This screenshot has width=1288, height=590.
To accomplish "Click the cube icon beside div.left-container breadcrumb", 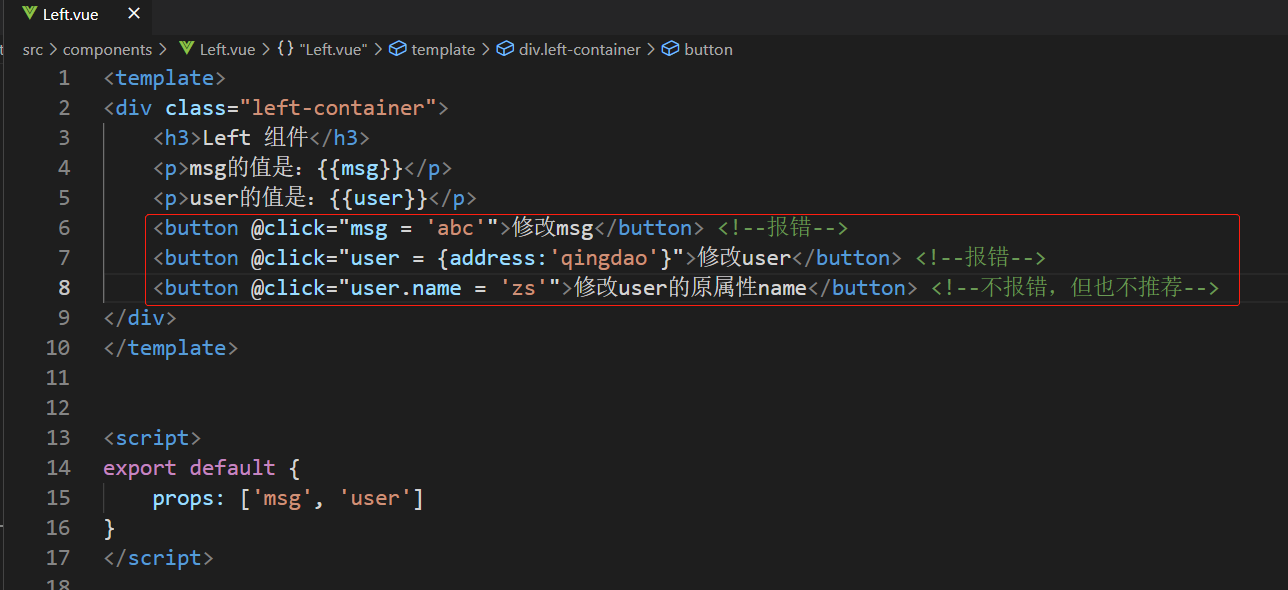I will (505, 49).
